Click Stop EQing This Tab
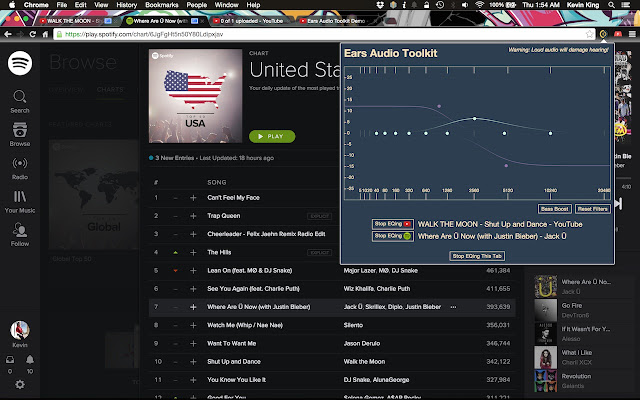This screenshot has width=640, height=400. (x=477, y=256)
